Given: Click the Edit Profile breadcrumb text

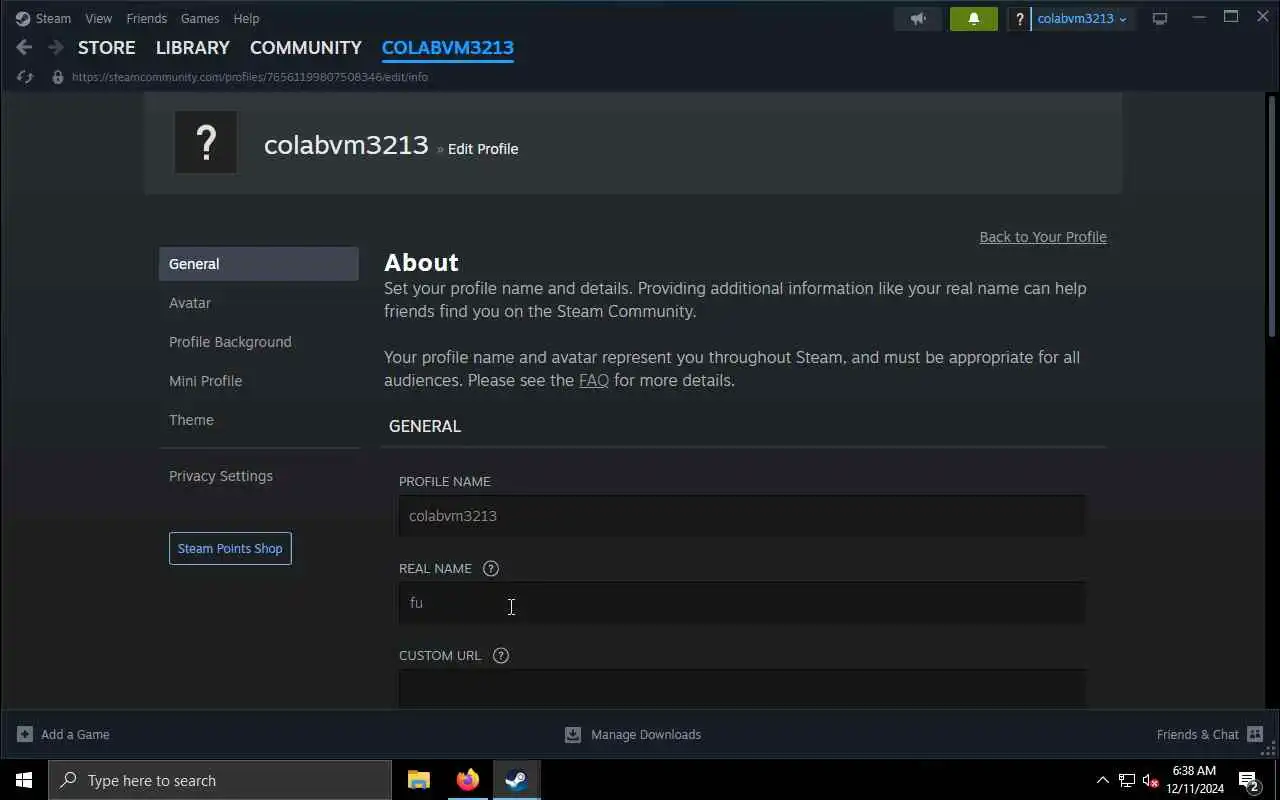Looking at the screenshot, I should 483,149.
